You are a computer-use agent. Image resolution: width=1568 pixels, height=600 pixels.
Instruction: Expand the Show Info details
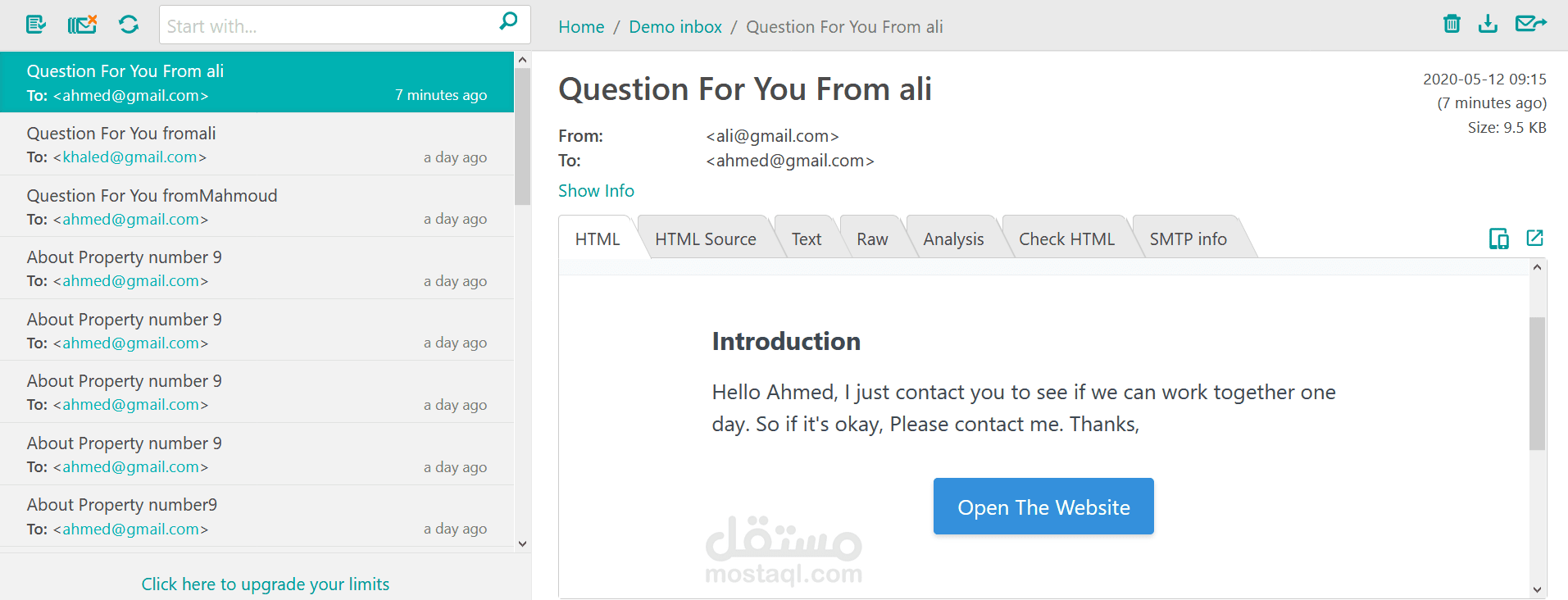tap(596, 191)
